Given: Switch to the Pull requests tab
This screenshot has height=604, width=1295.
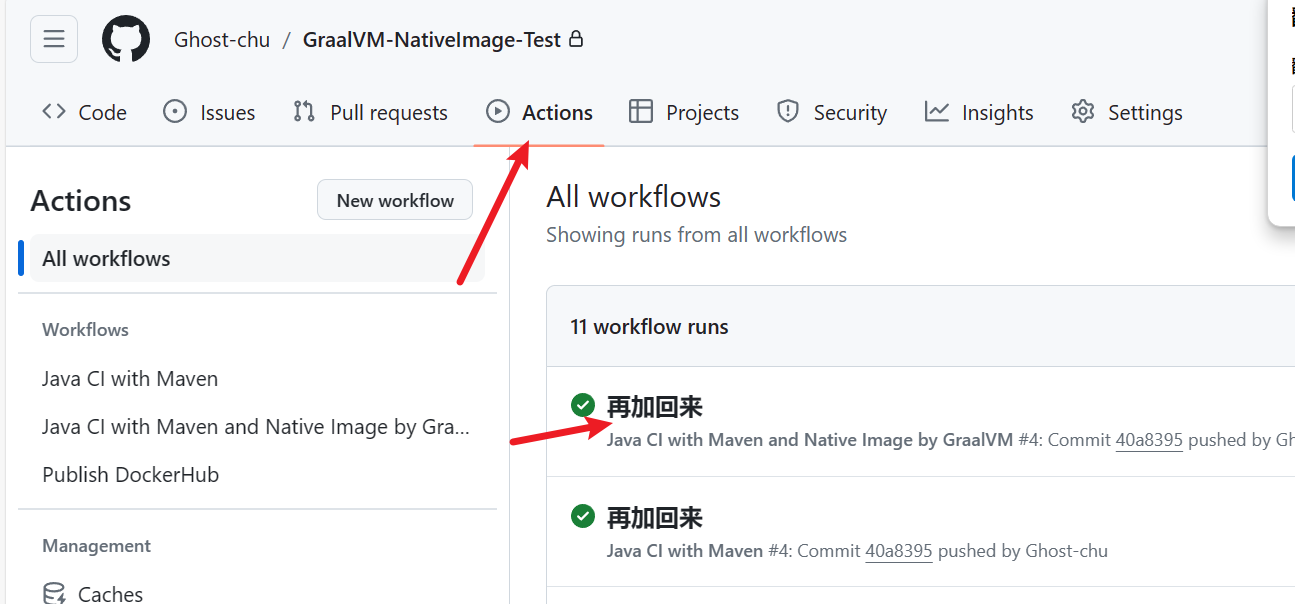Looking at the screenshot, I should 370,112.
